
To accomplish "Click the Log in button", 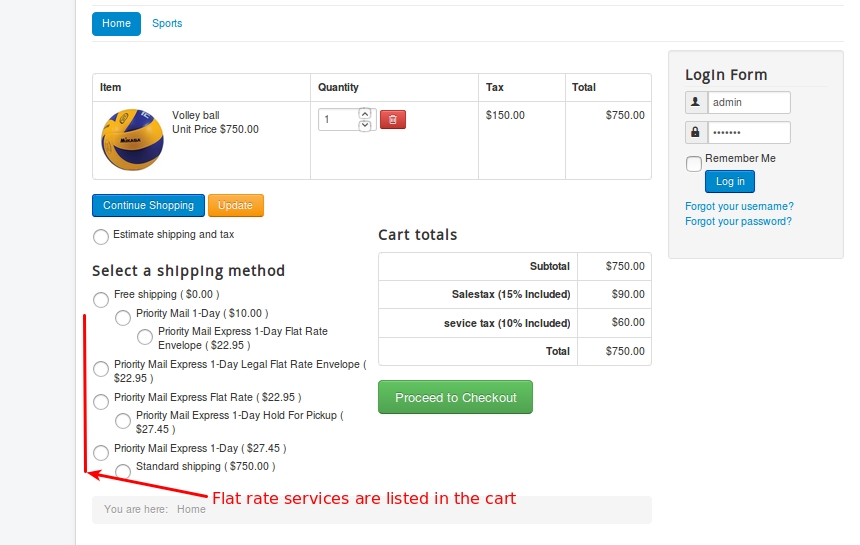I will [730, 181].
